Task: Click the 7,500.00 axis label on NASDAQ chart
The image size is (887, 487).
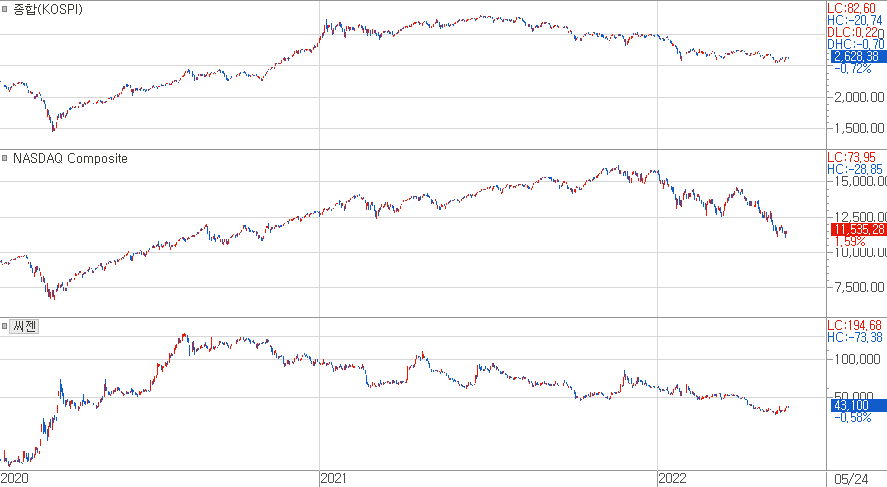Action: (x=859, y=287)
